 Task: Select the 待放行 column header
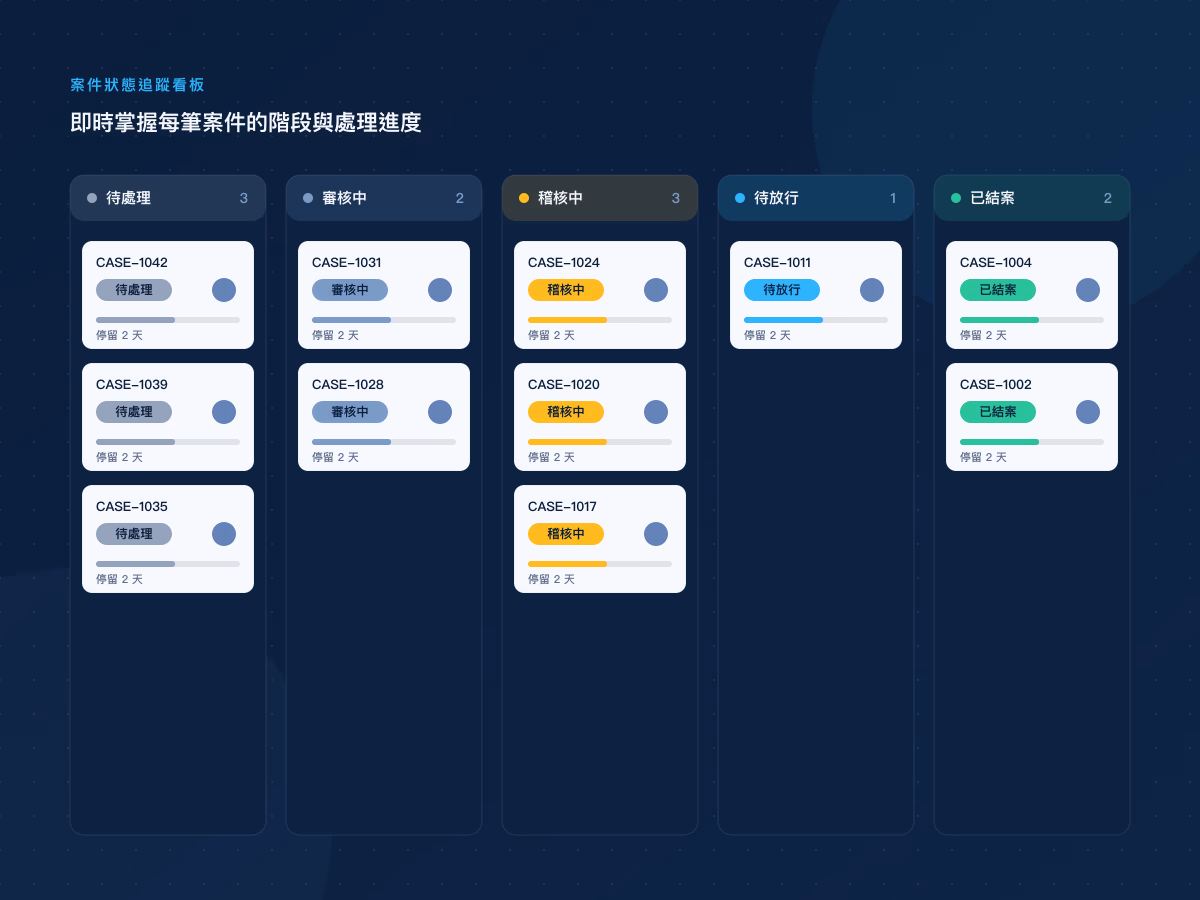816,198
